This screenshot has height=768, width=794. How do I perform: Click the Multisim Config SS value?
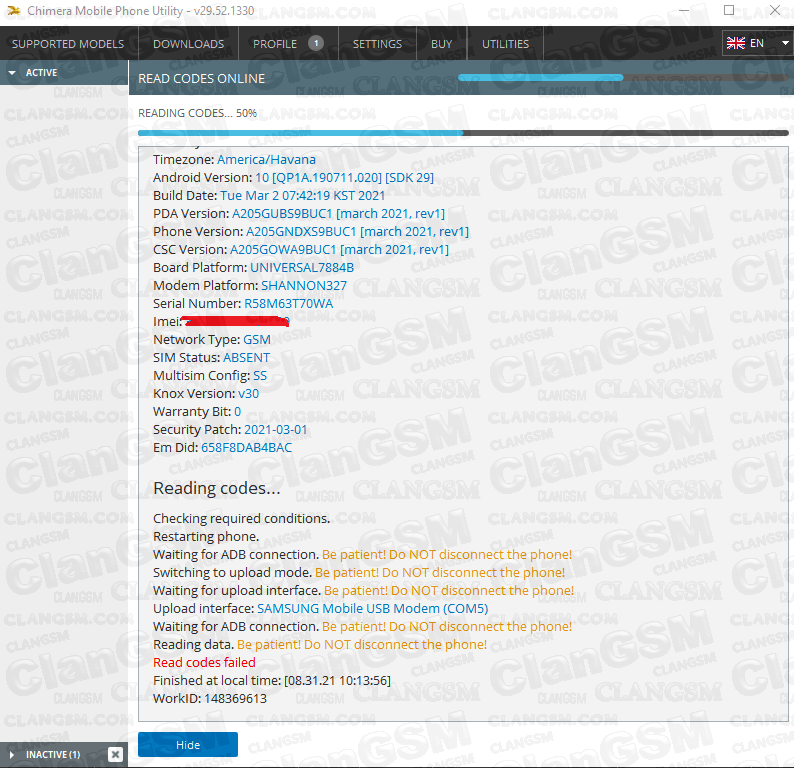(x=260, y=375)
